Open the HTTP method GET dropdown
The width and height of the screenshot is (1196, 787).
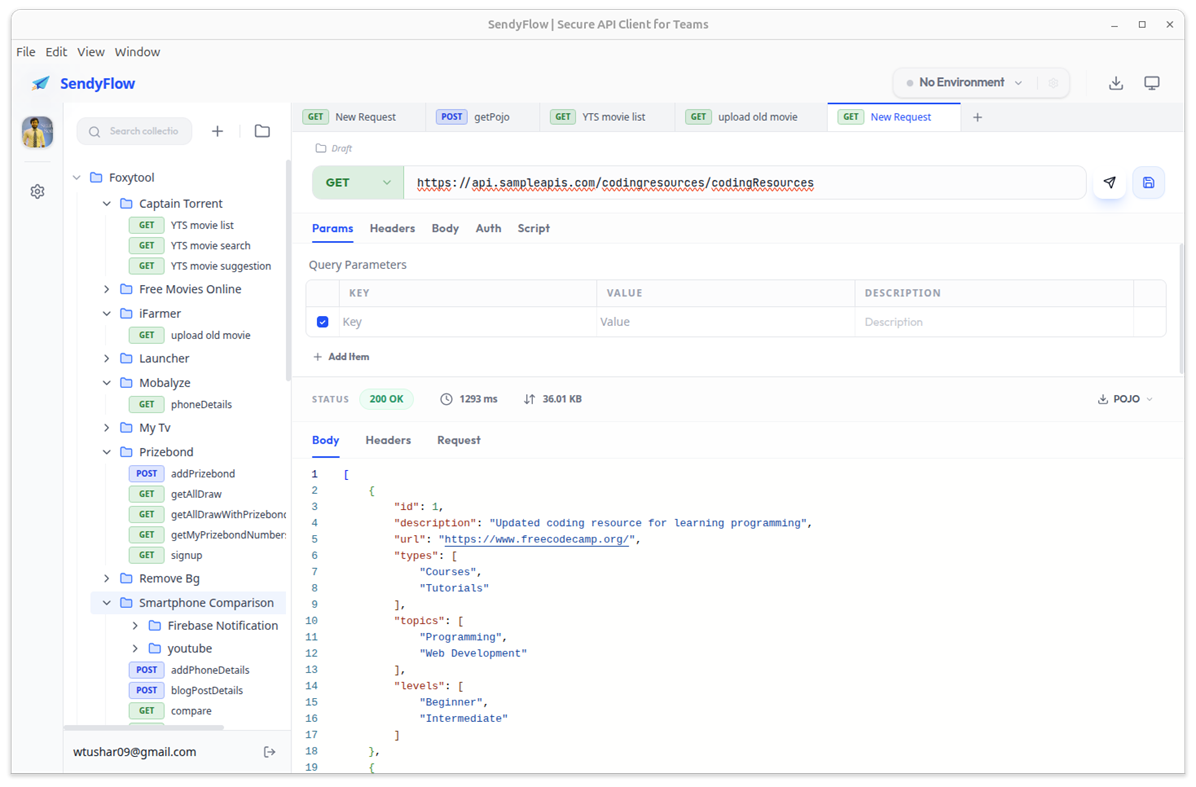[x=358, y=183]
